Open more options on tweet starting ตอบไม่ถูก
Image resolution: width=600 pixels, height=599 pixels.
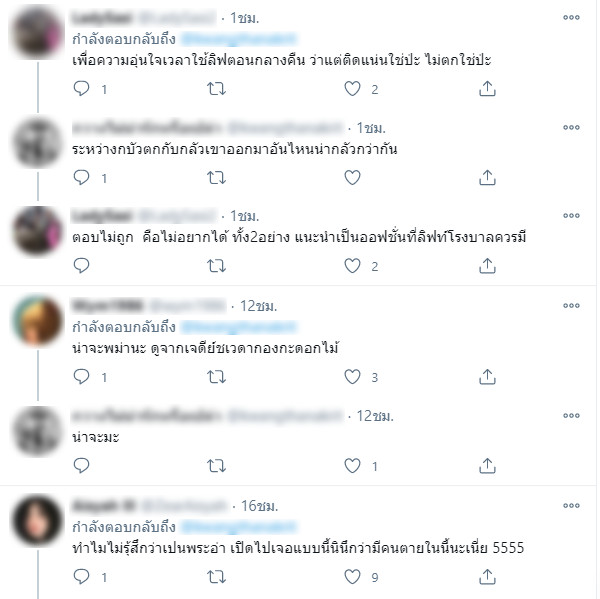coord(571,215)
